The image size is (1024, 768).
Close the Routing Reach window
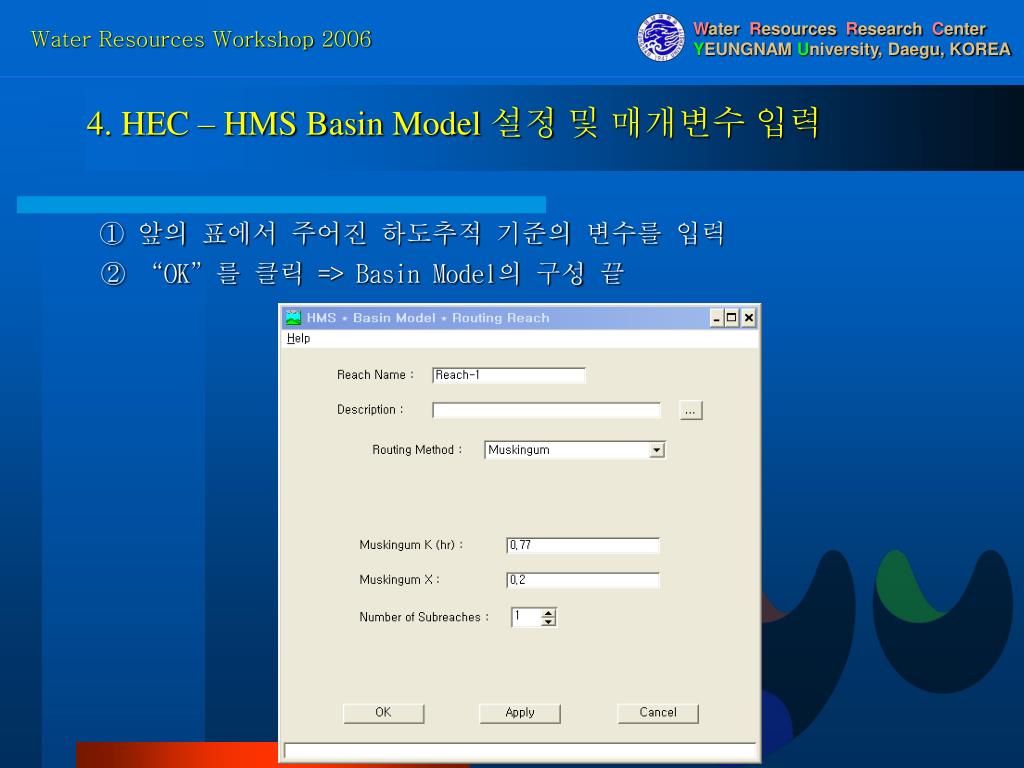point(748,318)
